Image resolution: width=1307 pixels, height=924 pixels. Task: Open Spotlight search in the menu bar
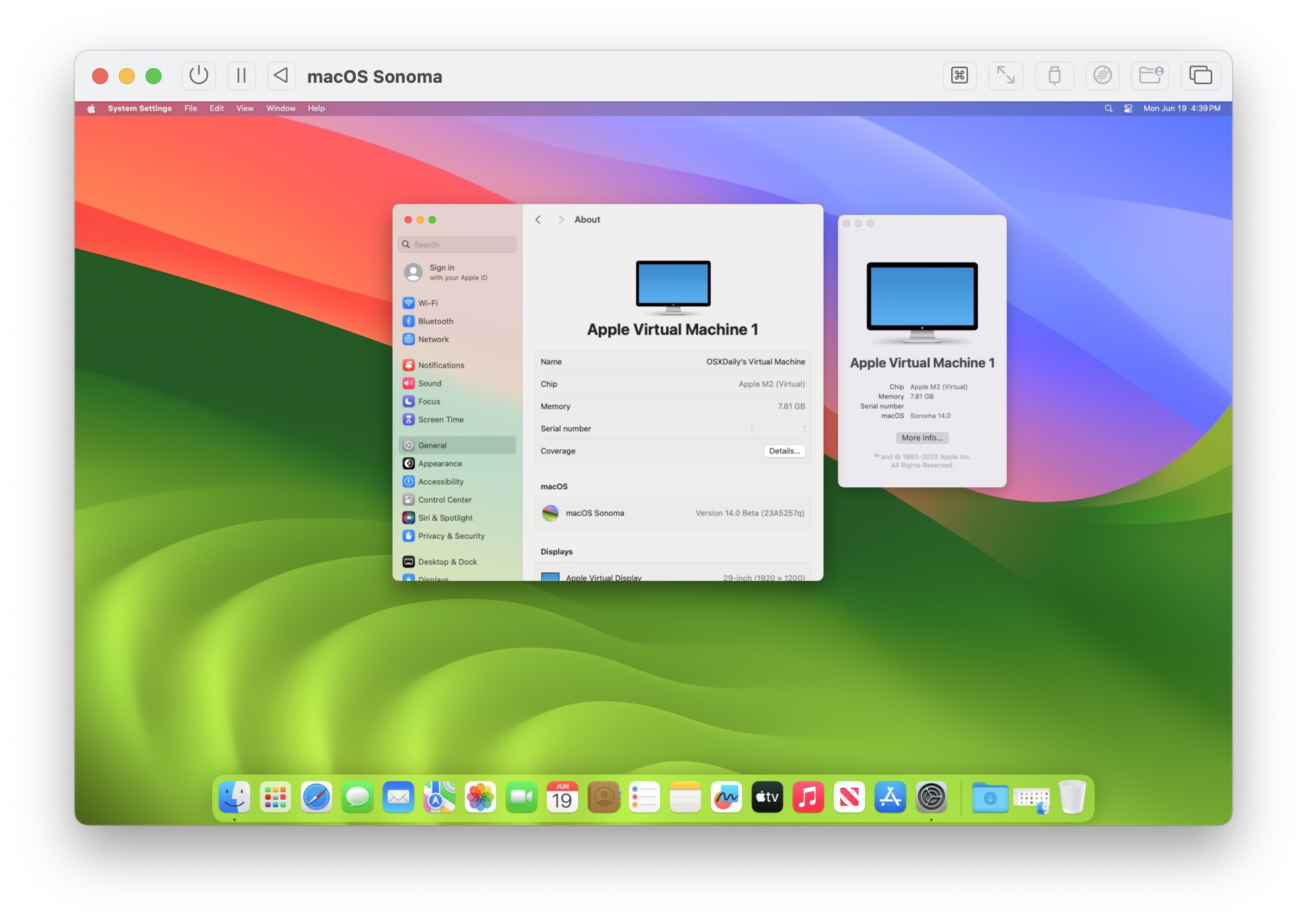click(x=1108, y=107)
